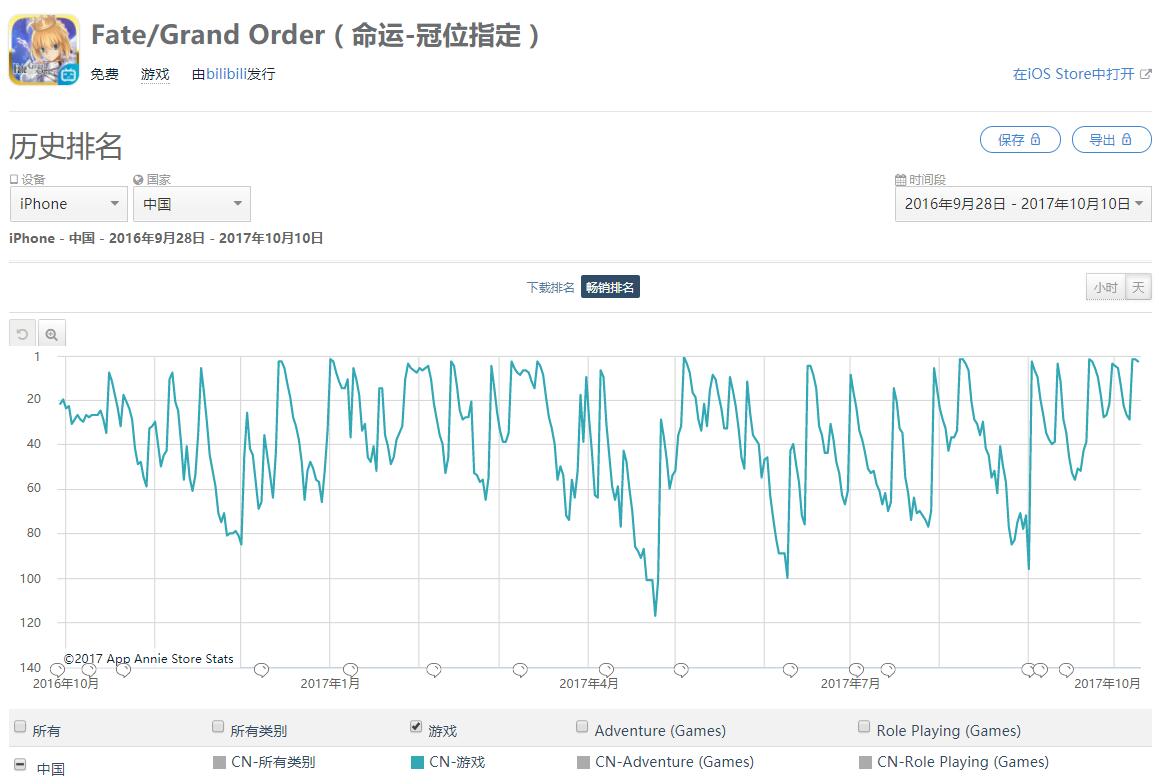1159x784 pixels.
Task: Collapse the 中国 row
Action: [21, 764]
